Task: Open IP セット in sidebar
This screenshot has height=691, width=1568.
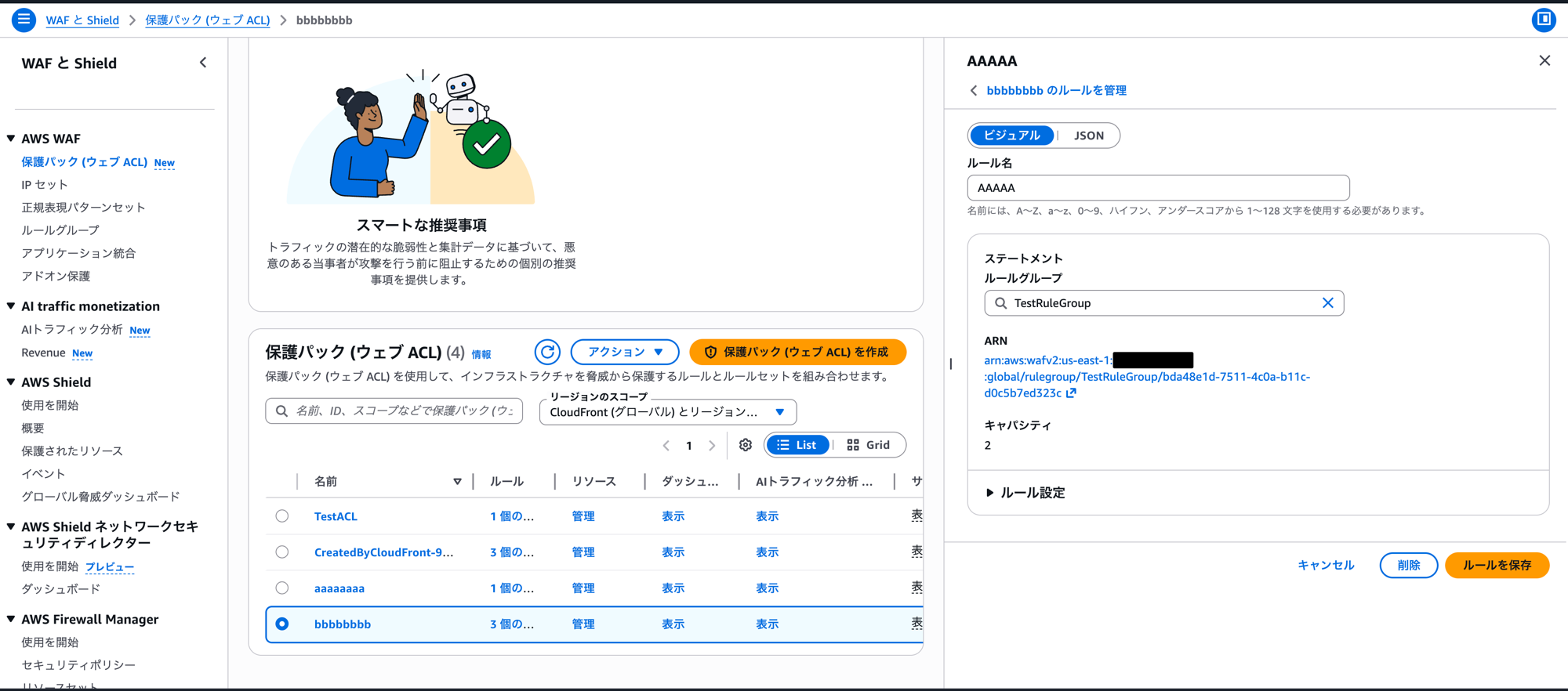Action: point(45,185)
